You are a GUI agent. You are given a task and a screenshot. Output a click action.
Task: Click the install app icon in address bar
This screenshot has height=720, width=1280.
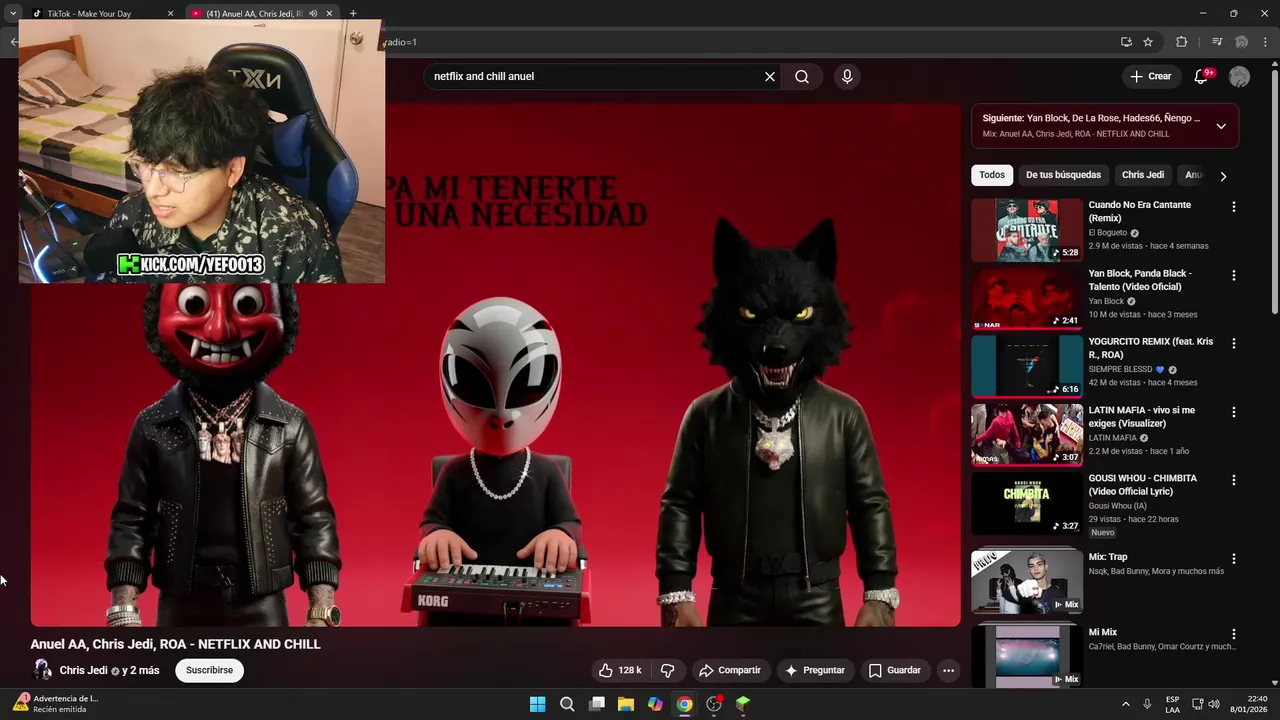click(1126, 42)
